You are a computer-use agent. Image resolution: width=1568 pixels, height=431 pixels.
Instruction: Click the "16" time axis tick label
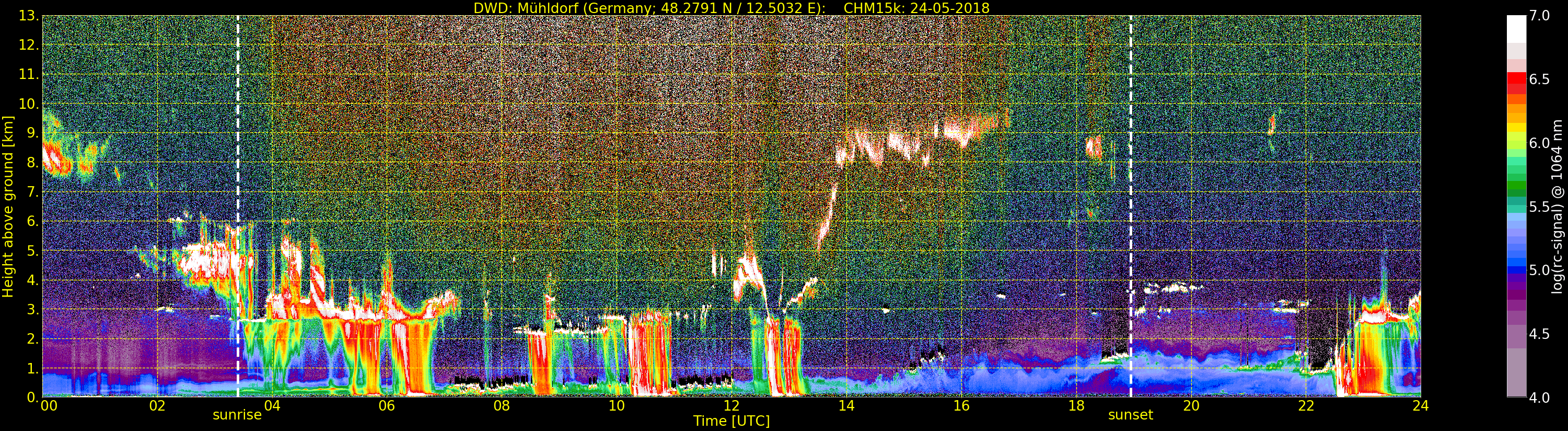coord(961,406)
